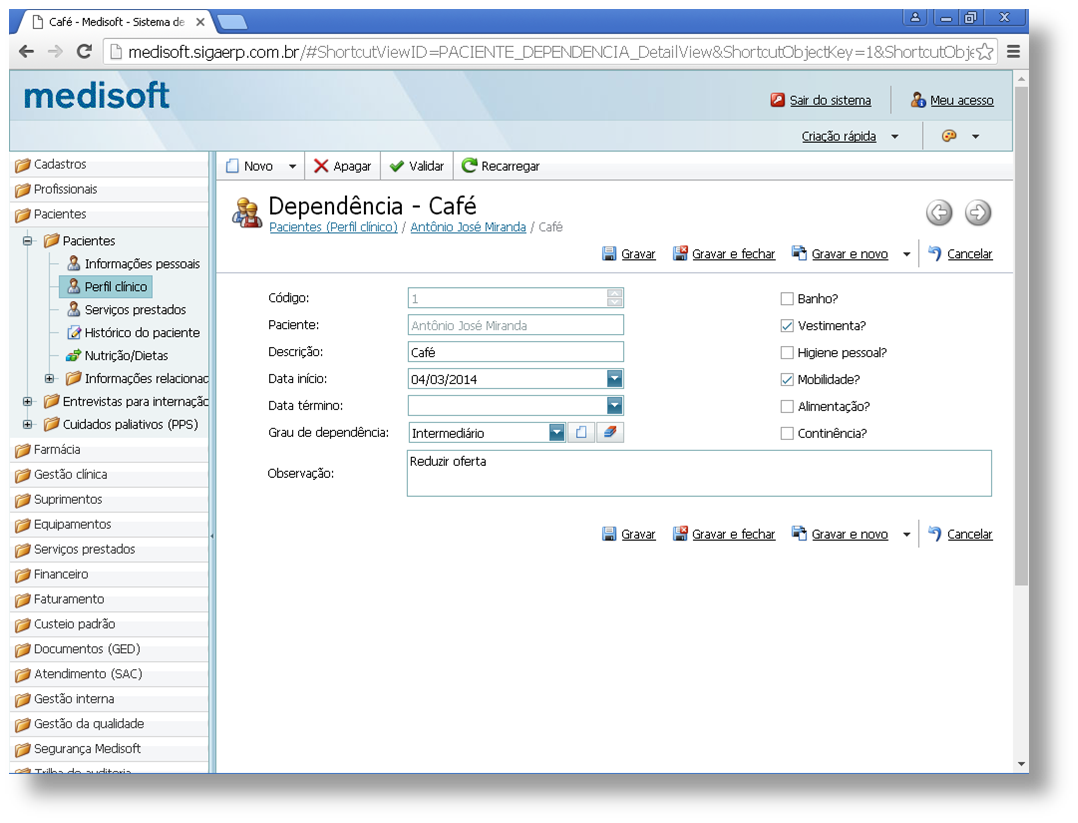
Task: Open Grau de dependência dropdown
Action: click(x=557, y=432)
